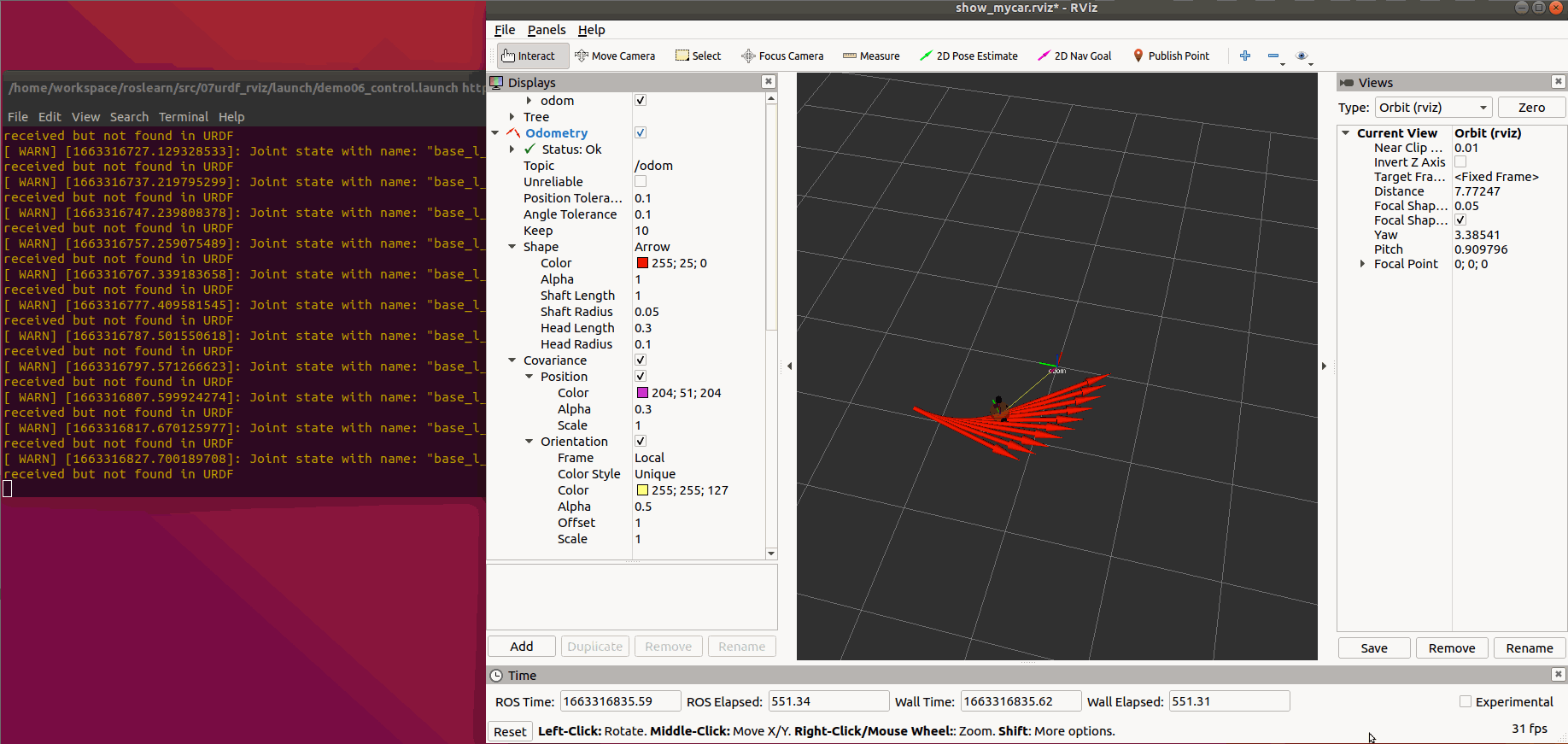Click the Zero view button
This screenshot has height=744, width=1568.
click(1531, 108)
